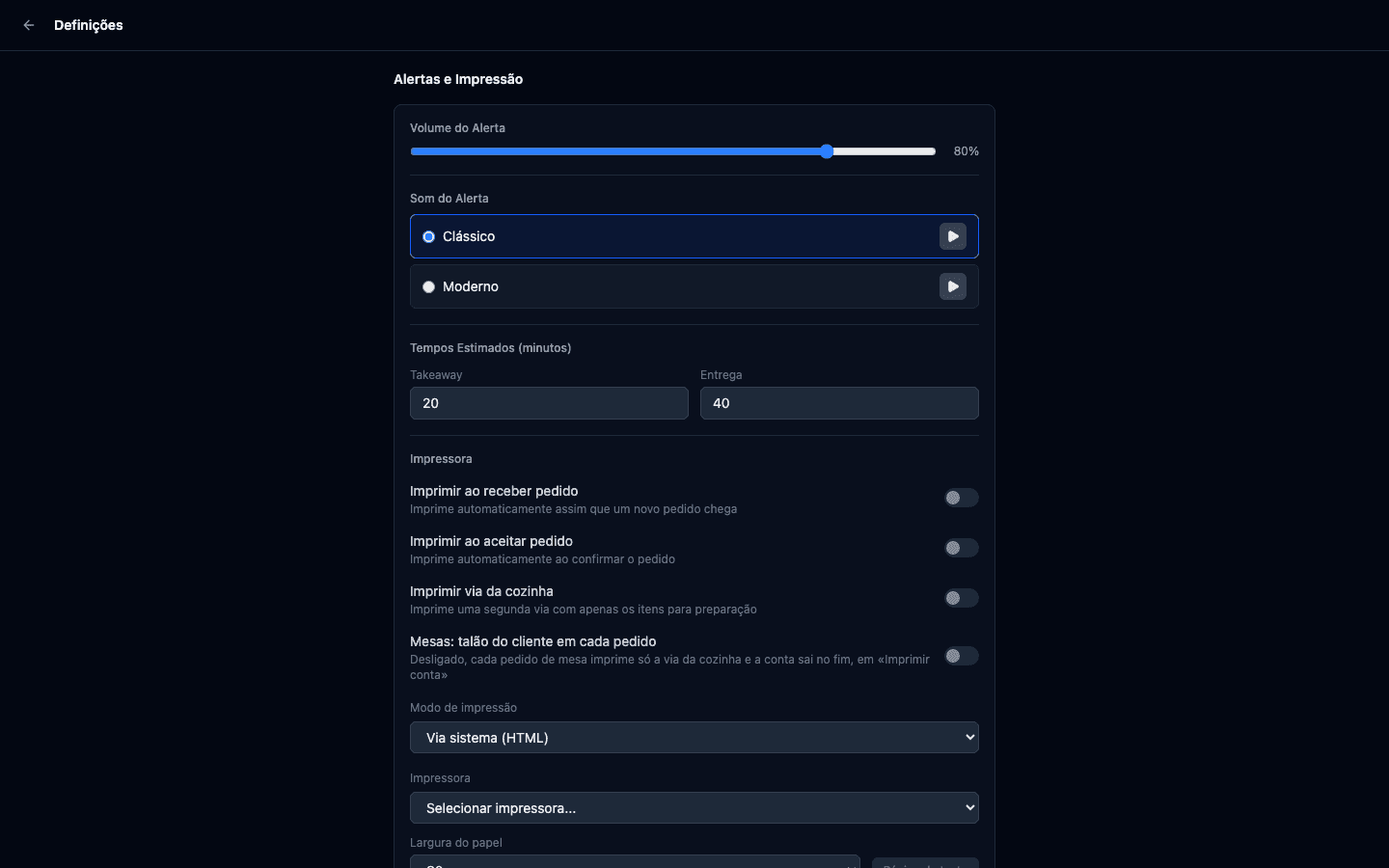Enable talão do cliente em cada pedido

962,656
